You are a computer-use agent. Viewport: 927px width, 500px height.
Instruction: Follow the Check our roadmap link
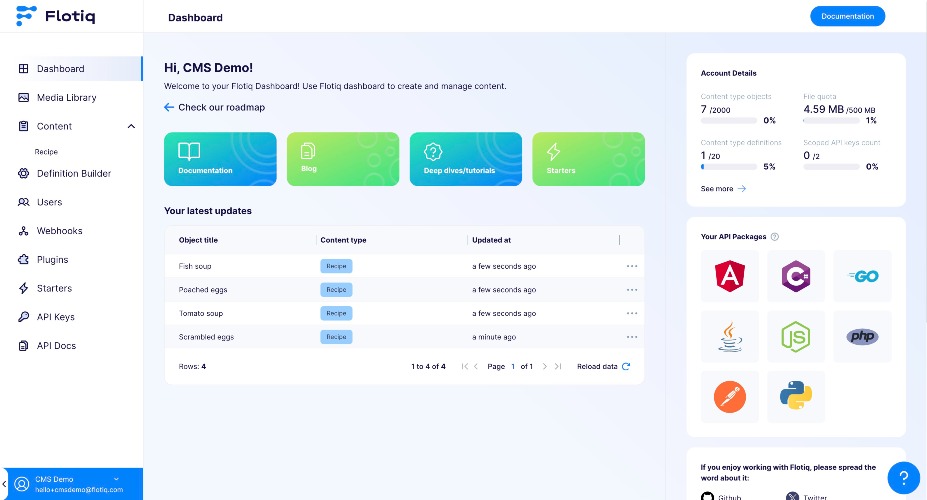(x=215, y=107)
